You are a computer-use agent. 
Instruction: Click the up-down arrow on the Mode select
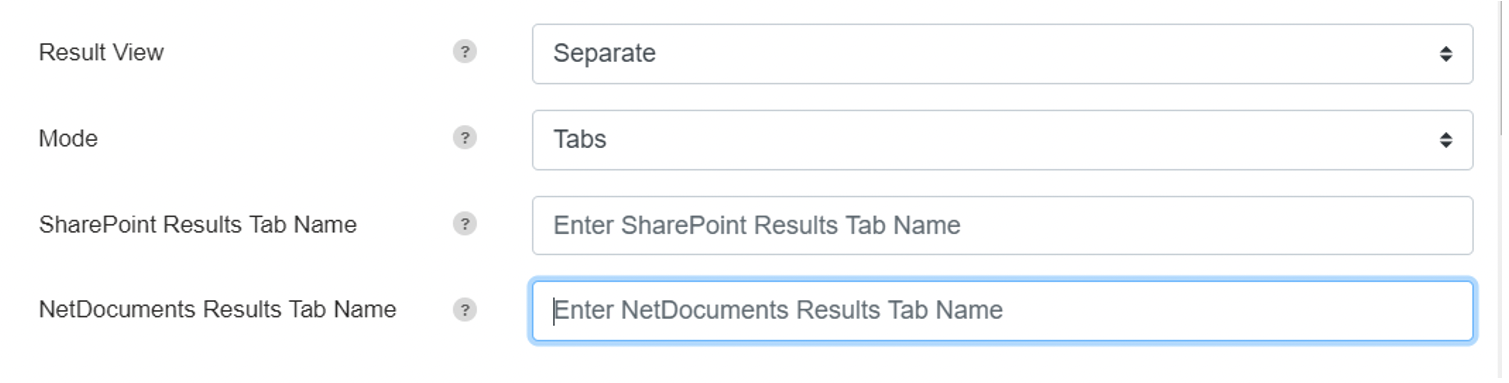[1445, 140]
